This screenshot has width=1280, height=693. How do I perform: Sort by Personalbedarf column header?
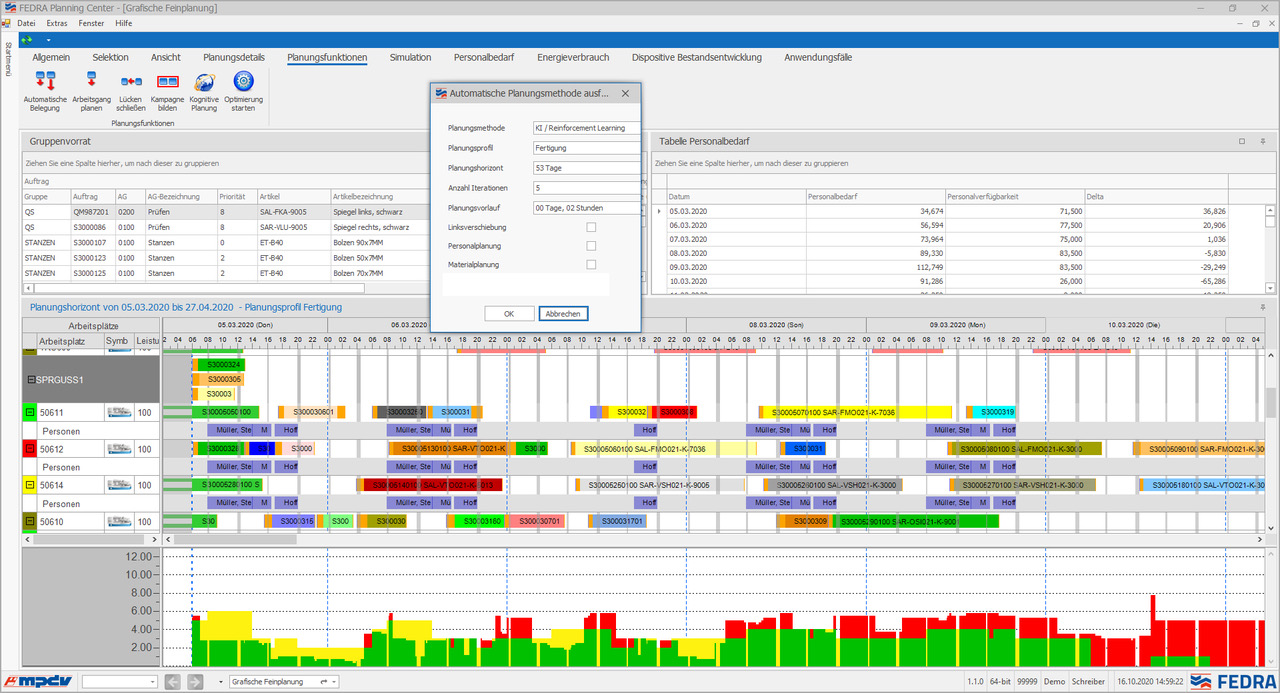coord(875,197)
